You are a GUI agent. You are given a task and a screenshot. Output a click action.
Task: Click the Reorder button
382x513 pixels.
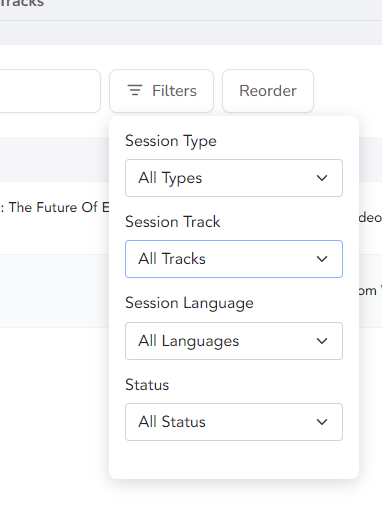pyautogui.click(x=268, y=91)
